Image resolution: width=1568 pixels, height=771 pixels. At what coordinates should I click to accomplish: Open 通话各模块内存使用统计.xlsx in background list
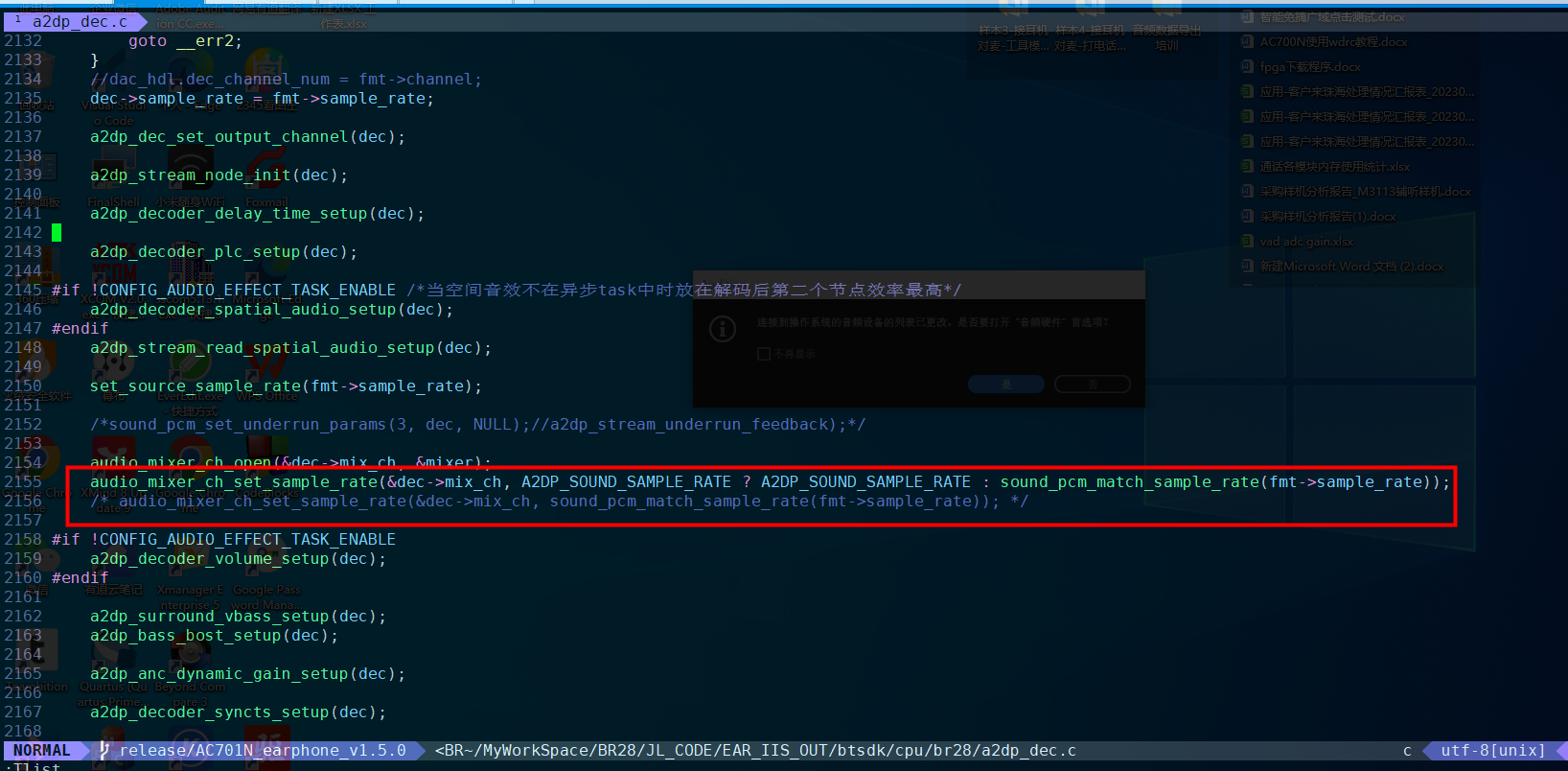[x=1334, y=167]
